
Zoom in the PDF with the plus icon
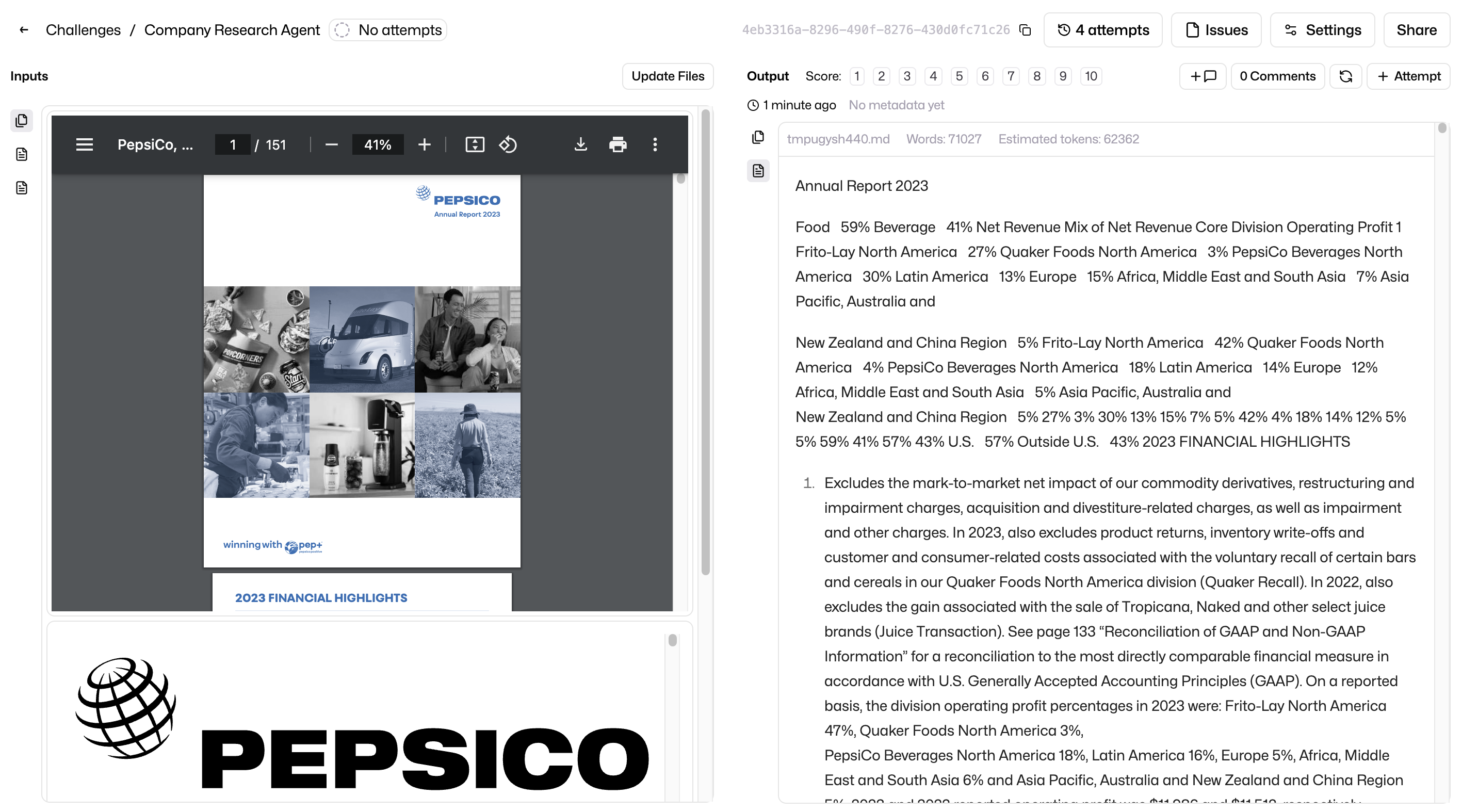pos(424,144)
